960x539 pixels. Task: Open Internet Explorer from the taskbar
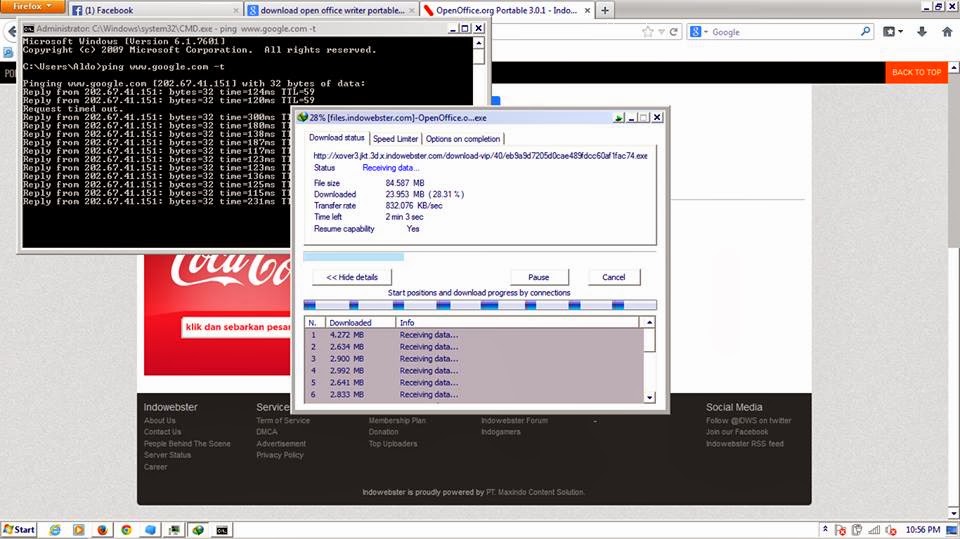(54, 530)
